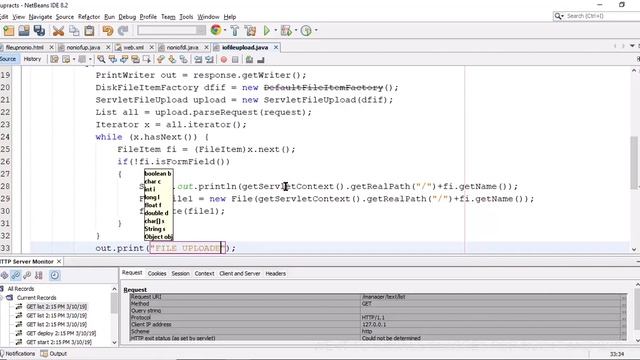The height and width of the screenshot is (360, 640).
Task: Toggle Highlight Search in editor toolbar
Action: click(x=135, y=60)
